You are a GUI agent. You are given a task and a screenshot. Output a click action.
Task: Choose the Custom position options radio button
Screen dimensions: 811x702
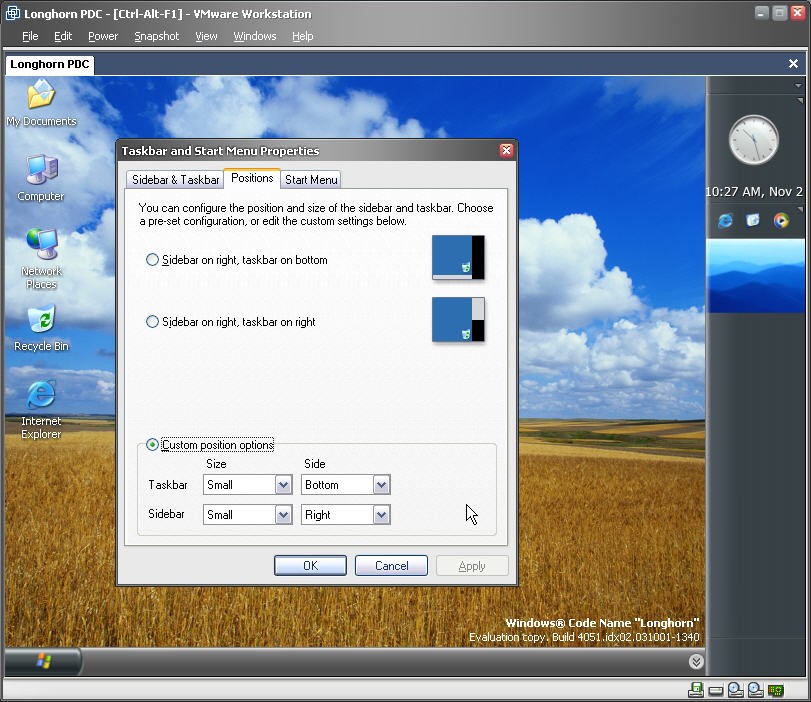click(153, 445)
